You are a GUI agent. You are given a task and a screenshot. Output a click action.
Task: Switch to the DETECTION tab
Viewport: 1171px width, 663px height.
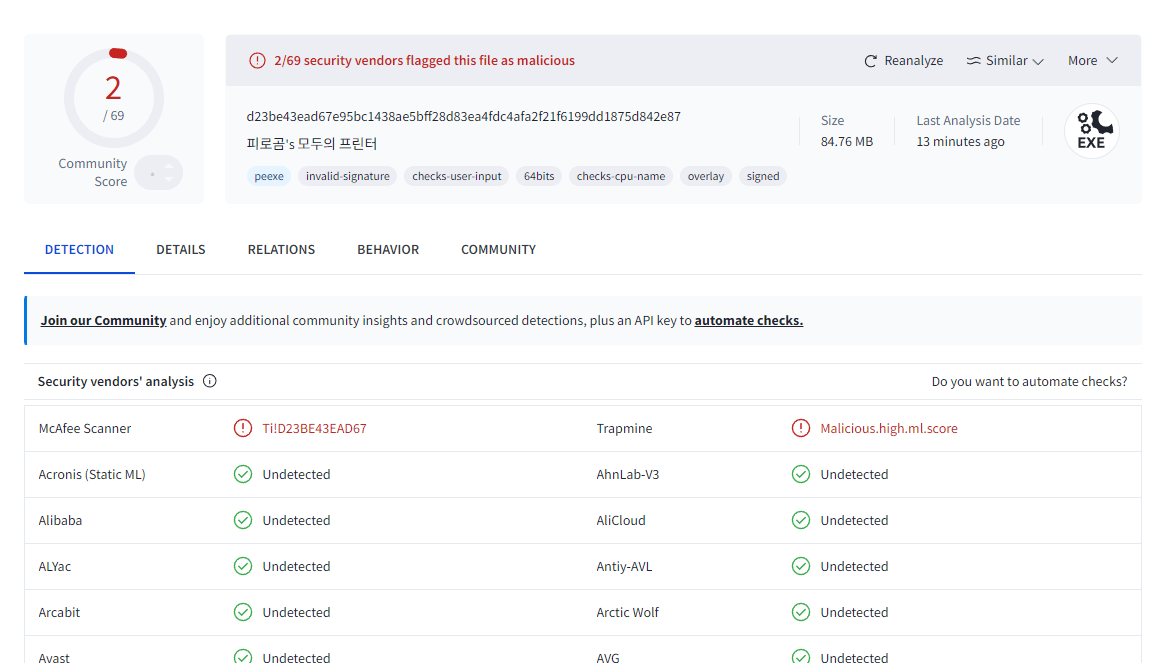tap(79, 250)
